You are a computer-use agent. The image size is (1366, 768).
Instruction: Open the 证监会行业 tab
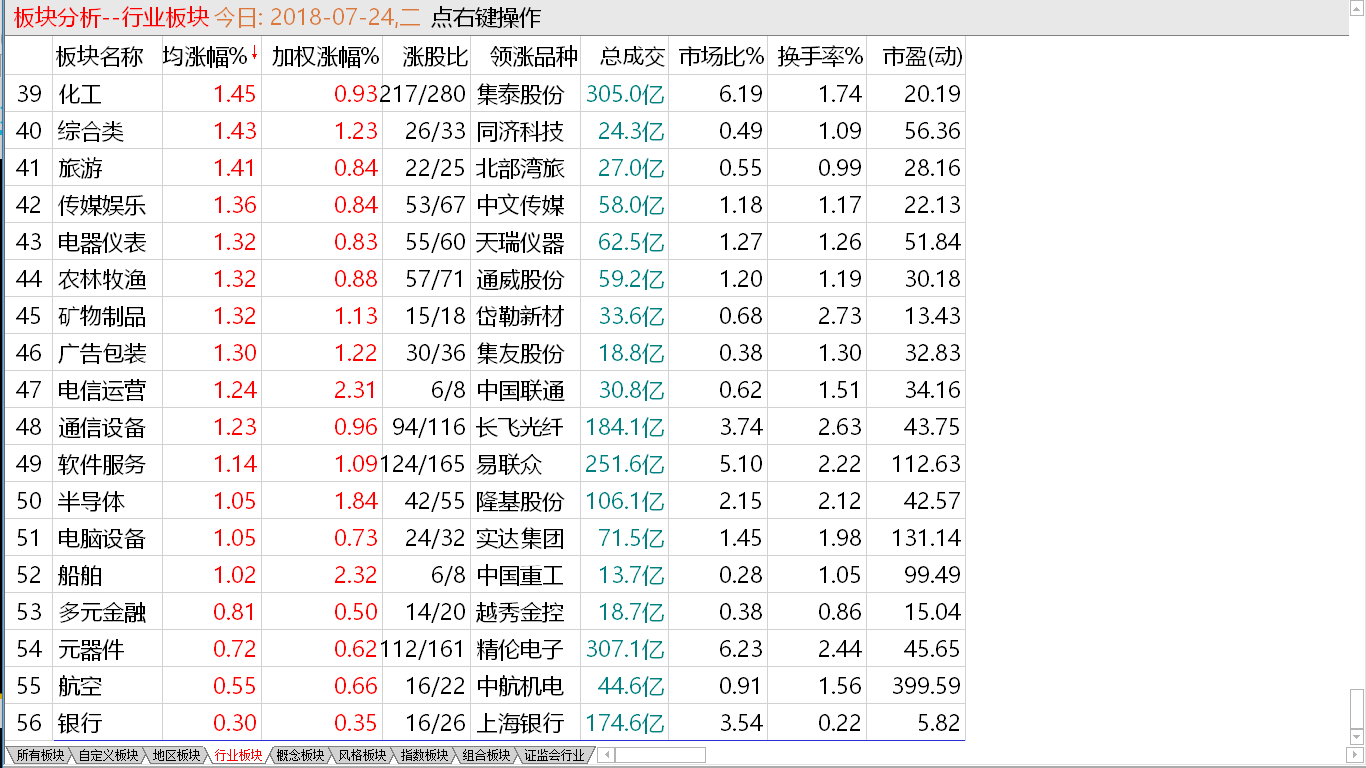pos(554,755)
